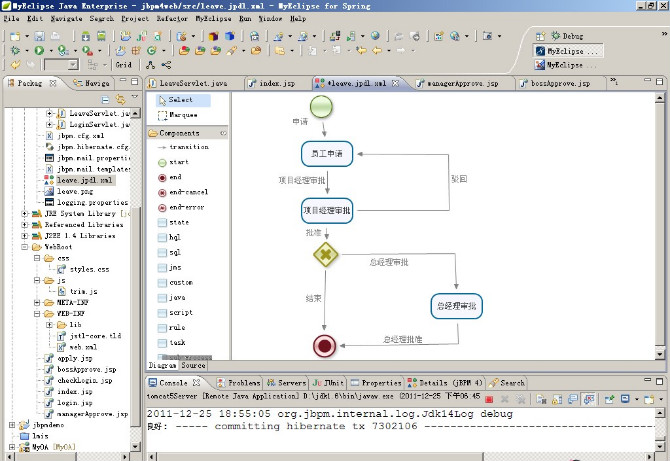
Task: Expand the JRE System Library node
Action: pos(25,213)
